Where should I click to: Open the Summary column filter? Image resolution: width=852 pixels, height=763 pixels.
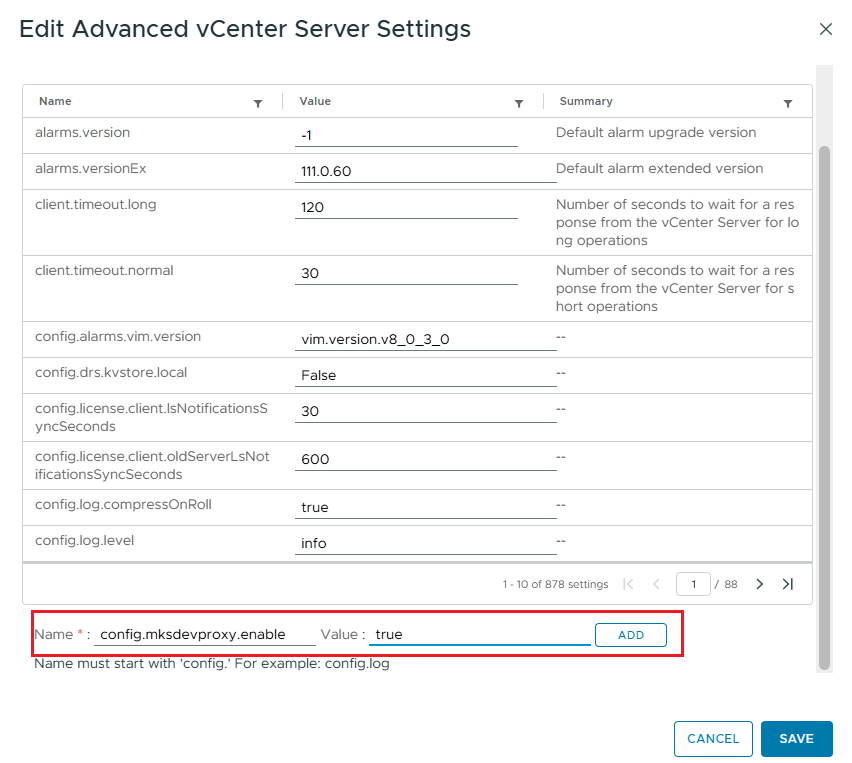[788, 103]
